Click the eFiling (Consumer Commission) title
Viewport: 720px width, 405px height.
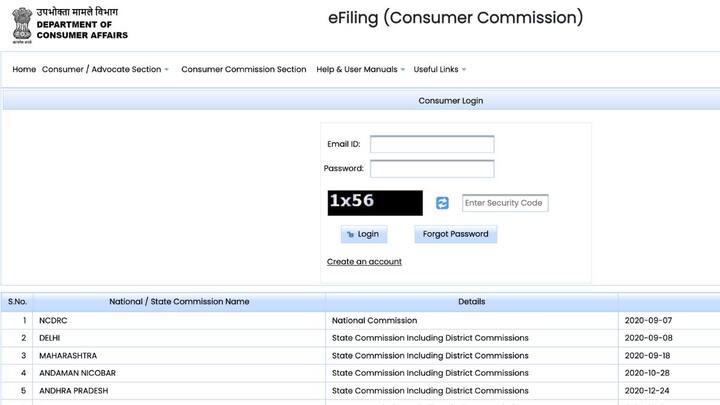tap(455, 18)
